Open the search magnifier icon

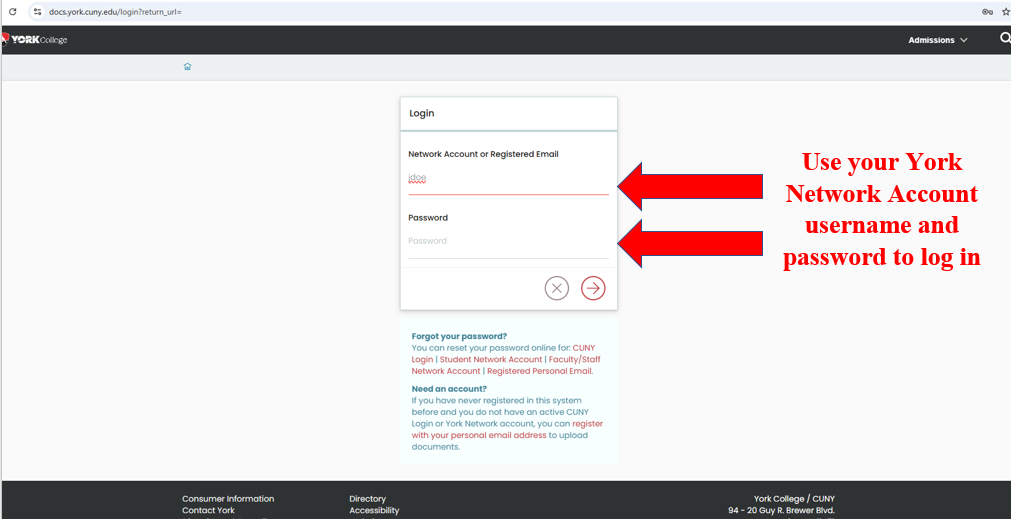click(x=1004, y=39)
